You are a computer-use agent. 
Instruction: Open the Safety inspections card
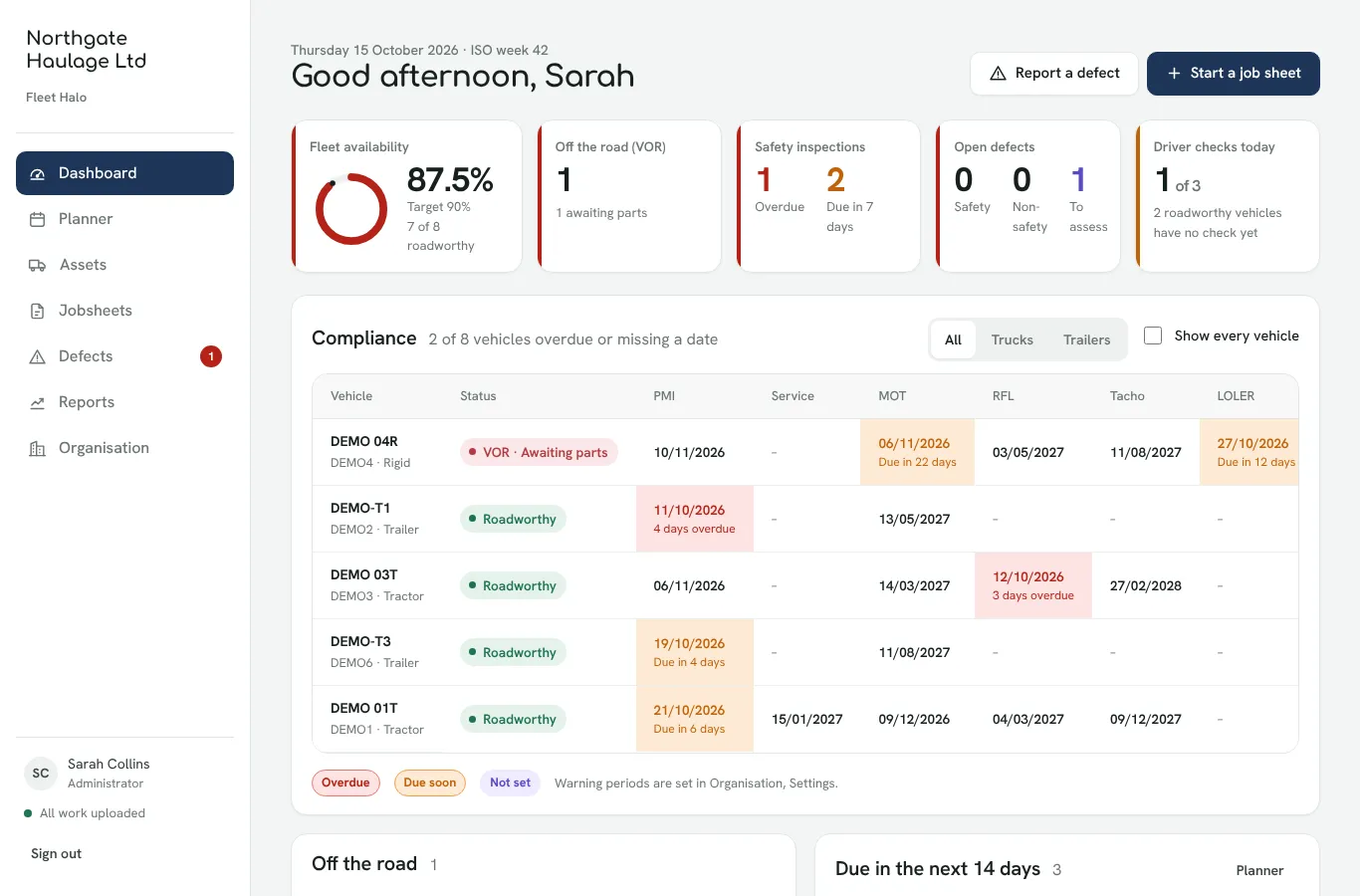pyautogui.click(x=829, y=196)
